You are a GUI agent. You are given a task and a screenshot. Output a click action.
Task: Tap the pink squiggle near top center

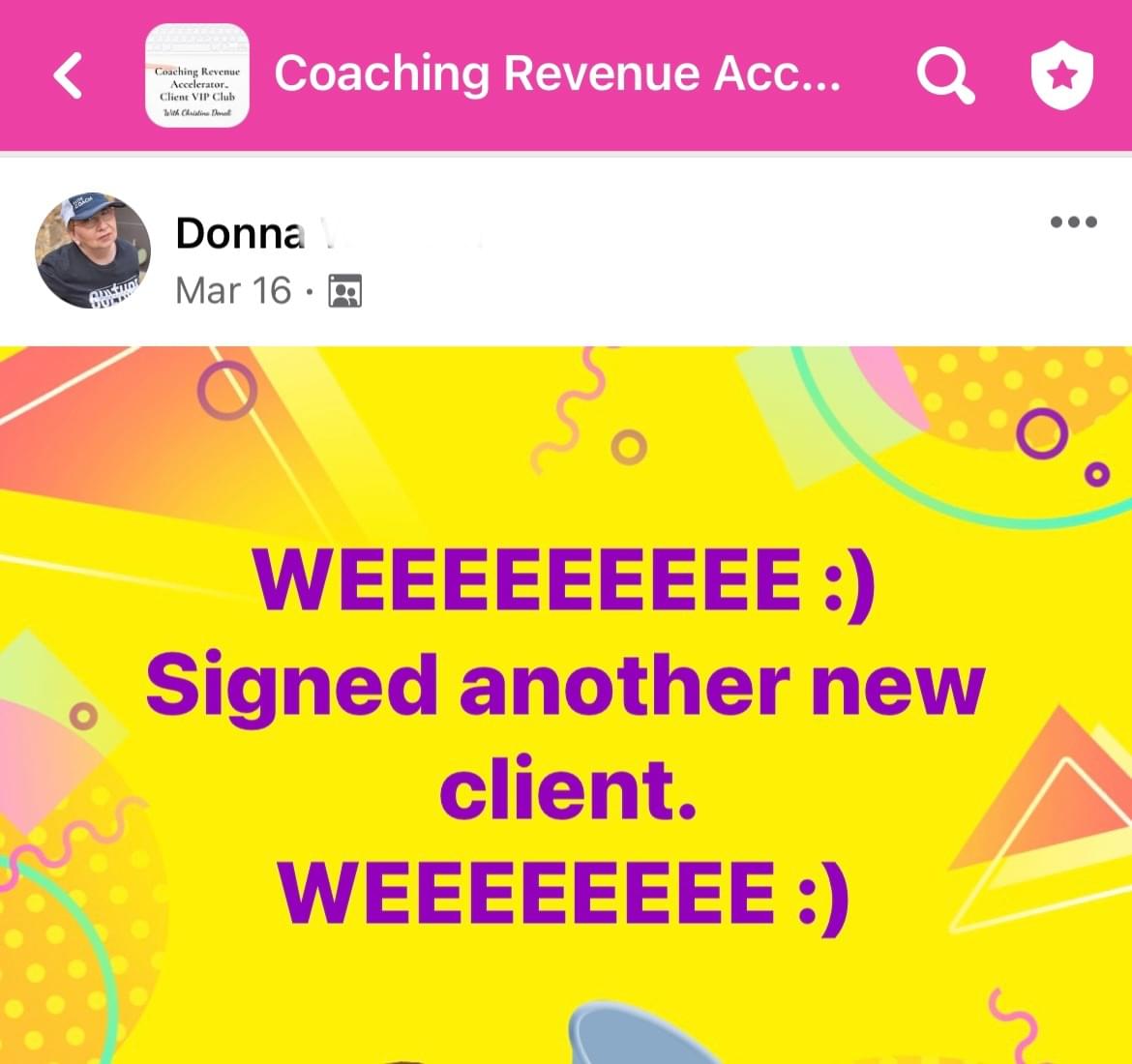click(x=570, y=411)
